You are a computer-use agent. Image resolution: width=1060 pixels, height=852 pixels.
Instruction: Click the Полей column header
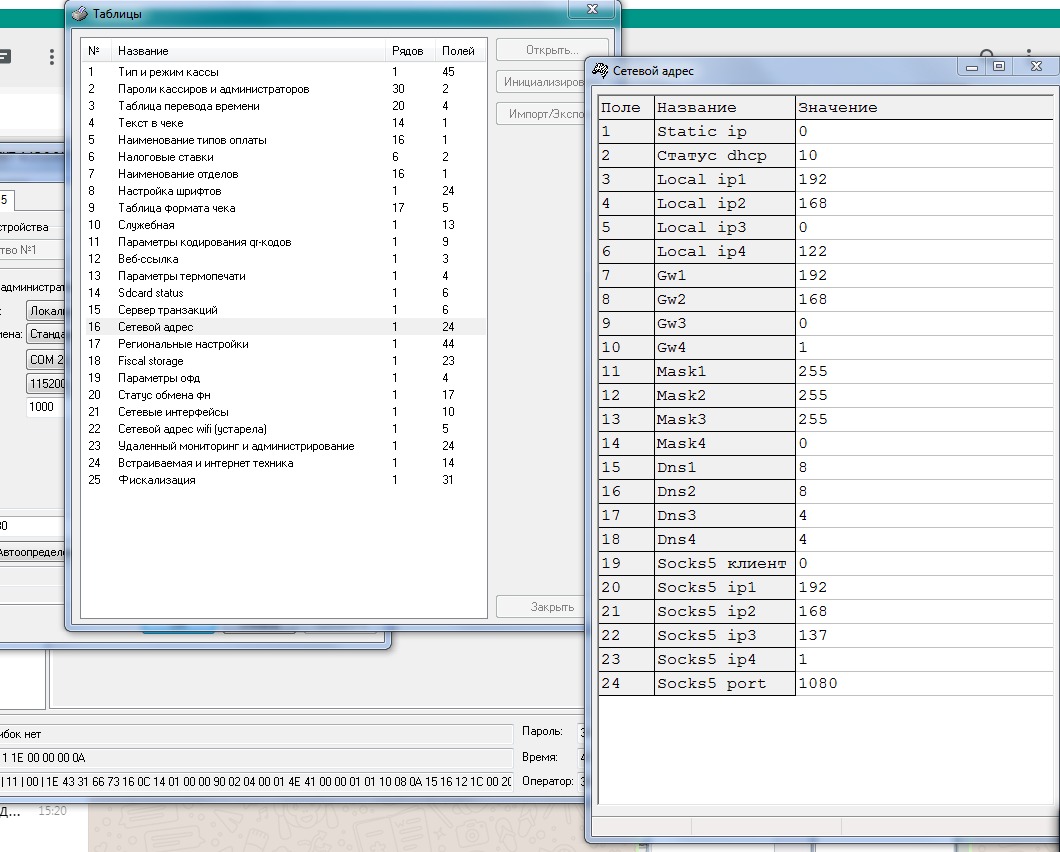(x=458, y=51)
